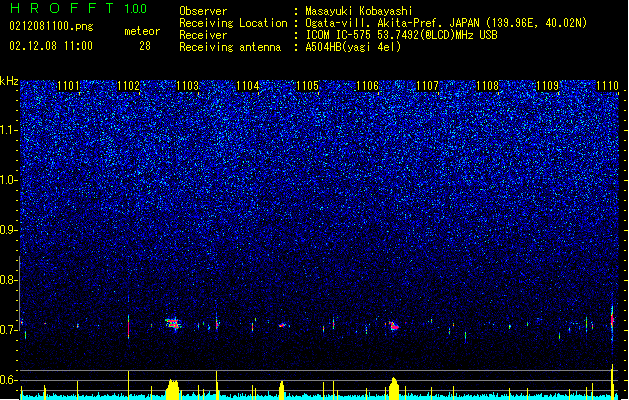This screenshot has height=400, width=629.
Task: Select the version number 1.00
Action: pyautogui.click(x=136, y=9)
